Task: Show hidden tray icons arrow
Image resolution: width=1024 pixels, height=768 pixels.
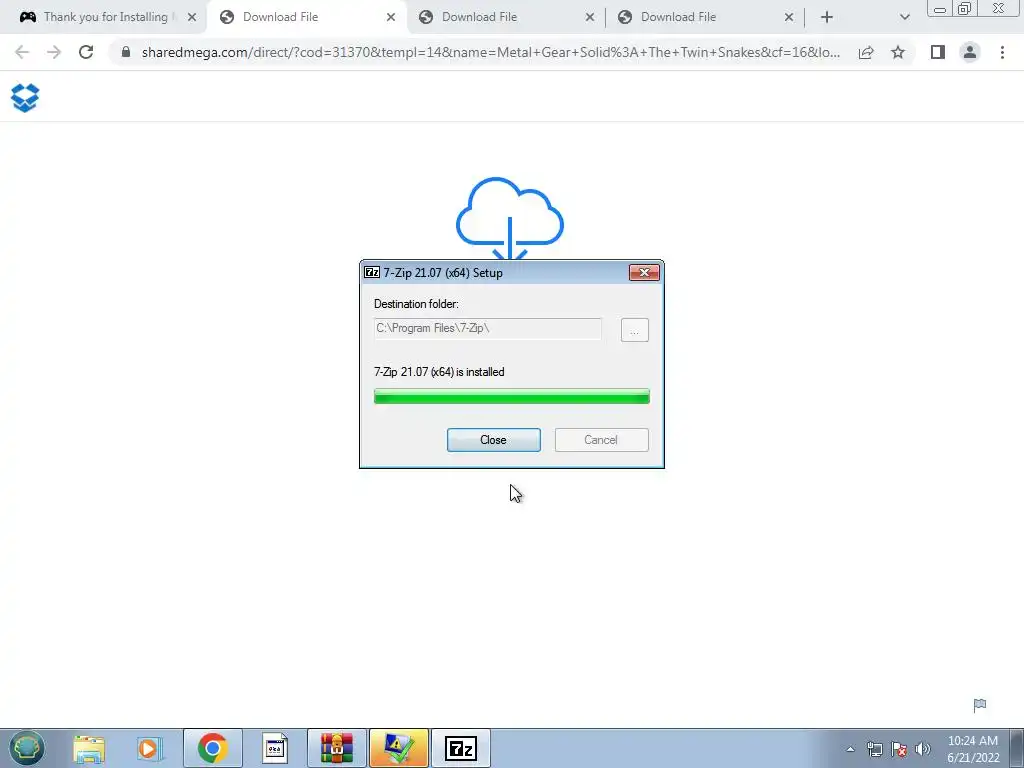Action: pos(850,749)
